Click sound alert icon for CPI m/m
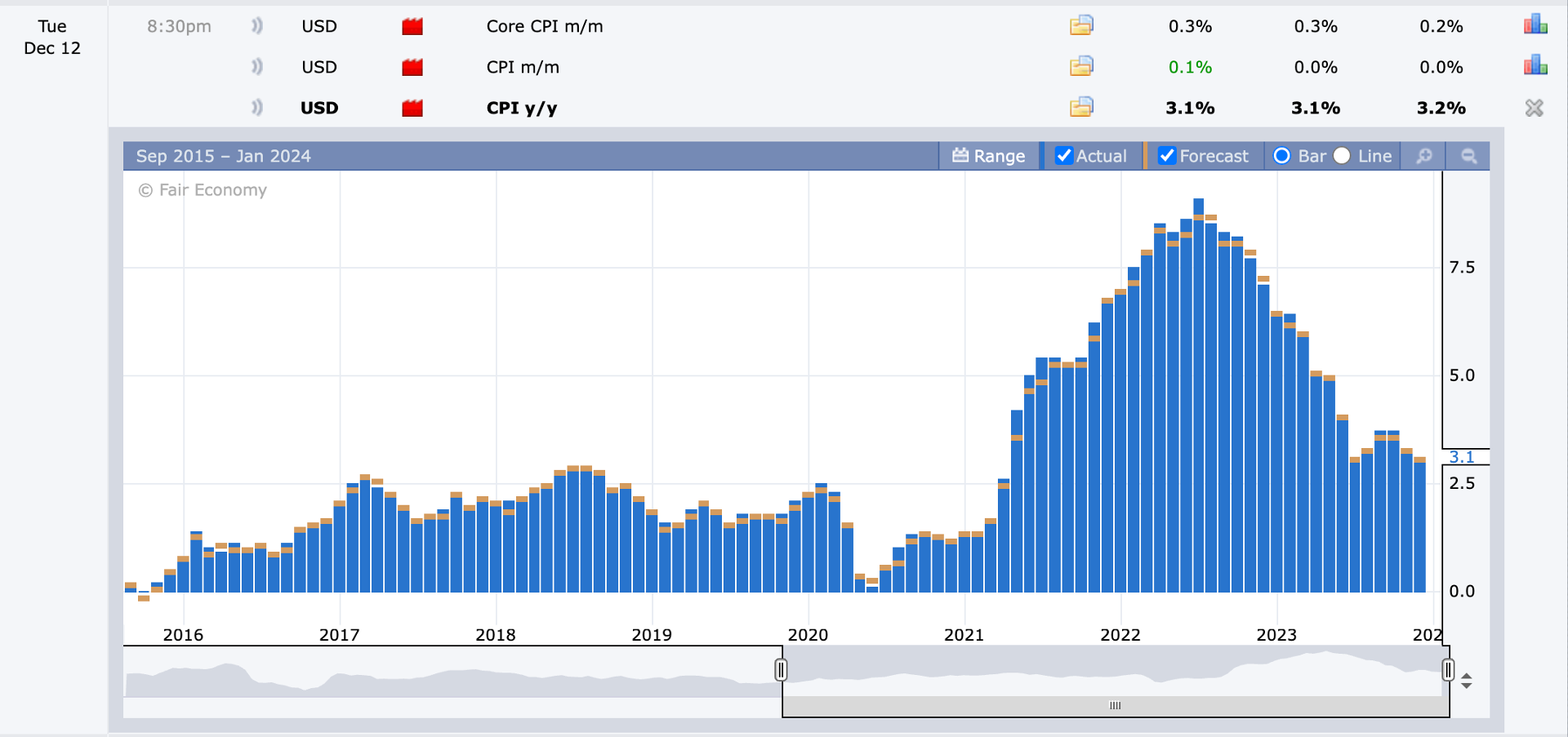 [x=257, y=67]
